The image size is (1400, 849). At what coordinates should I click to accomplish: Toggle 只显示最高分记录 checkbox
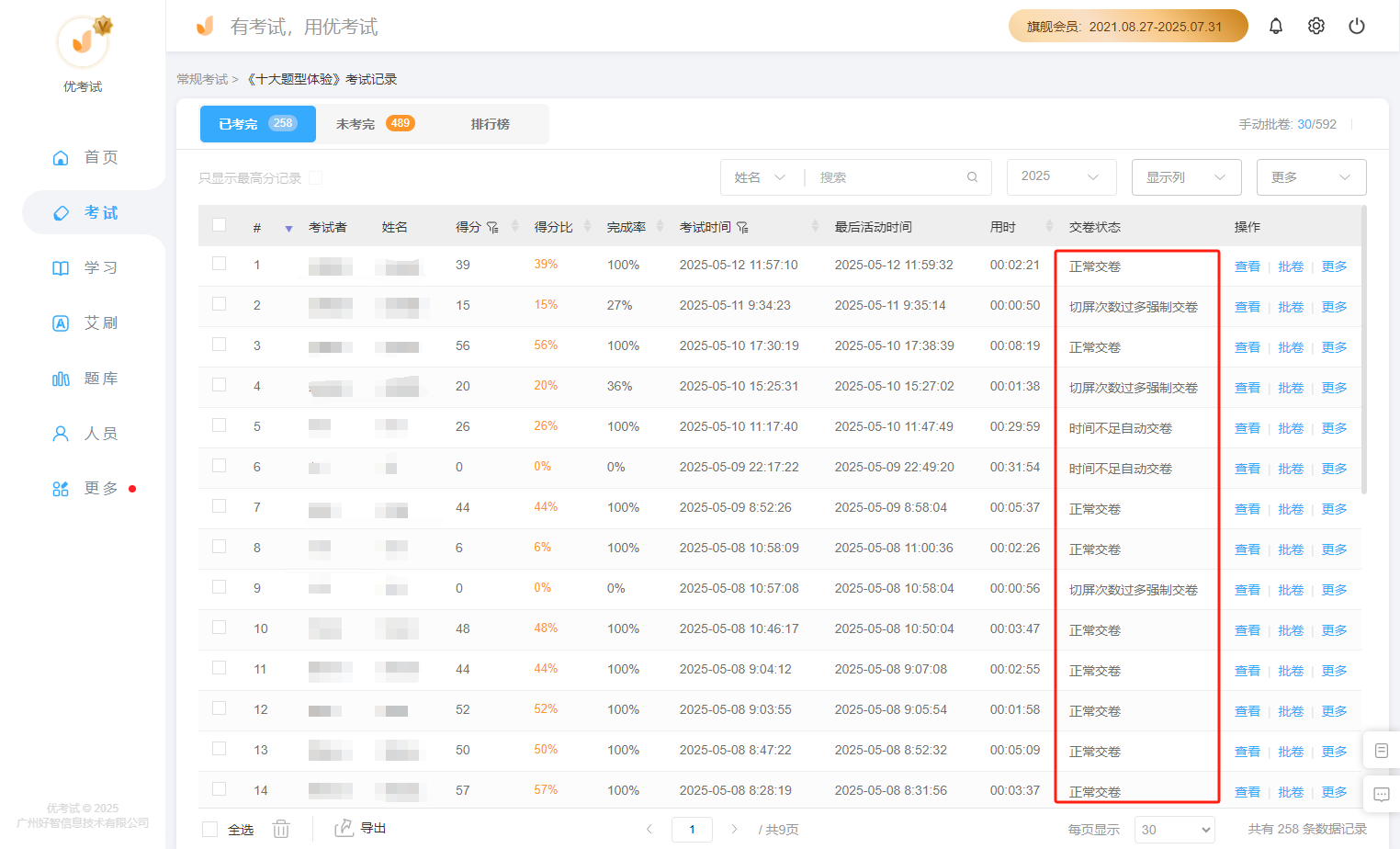click(x=316, y=177)
